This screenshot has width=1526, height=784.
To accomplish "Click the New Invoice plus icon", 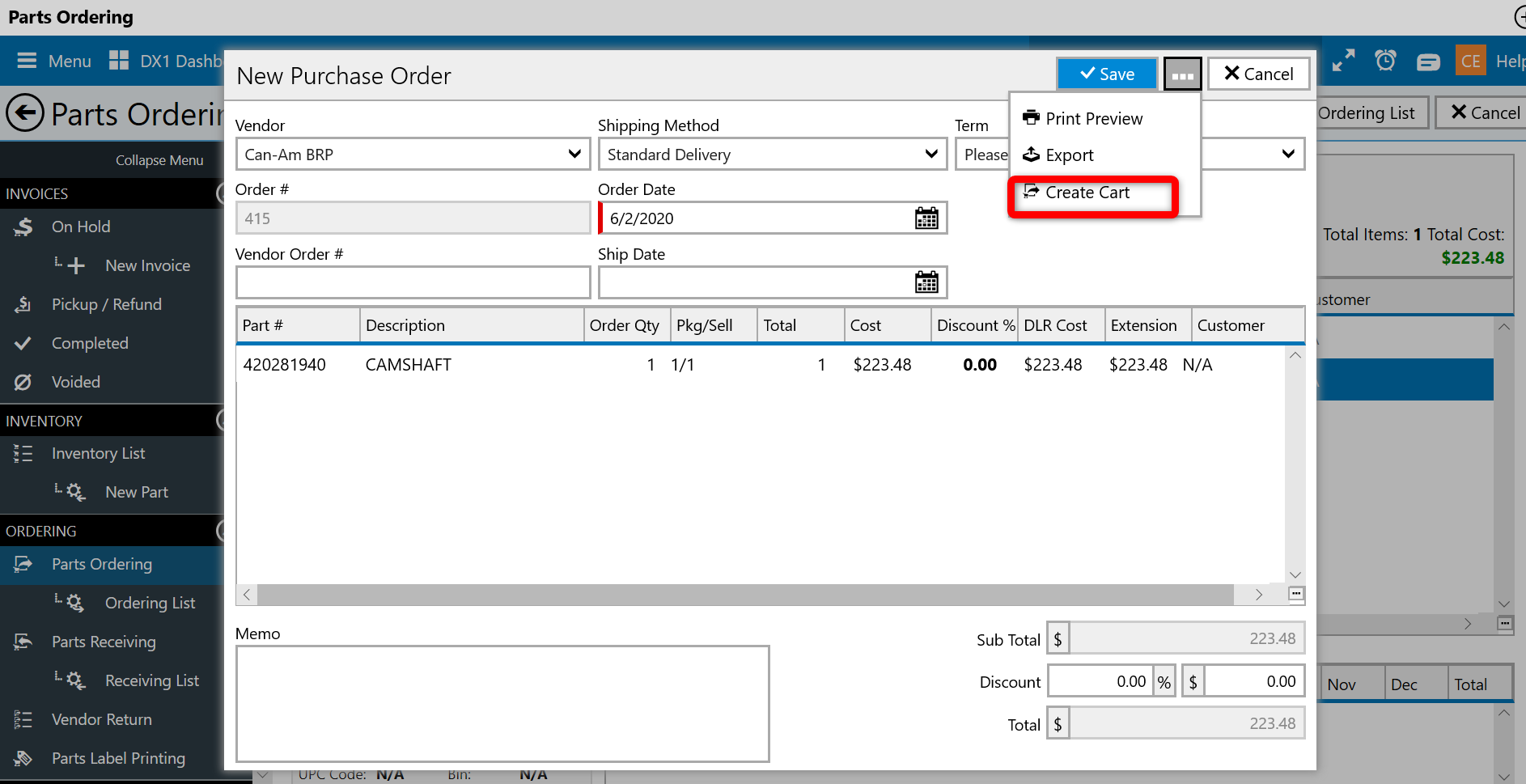I will coord(76,265).
